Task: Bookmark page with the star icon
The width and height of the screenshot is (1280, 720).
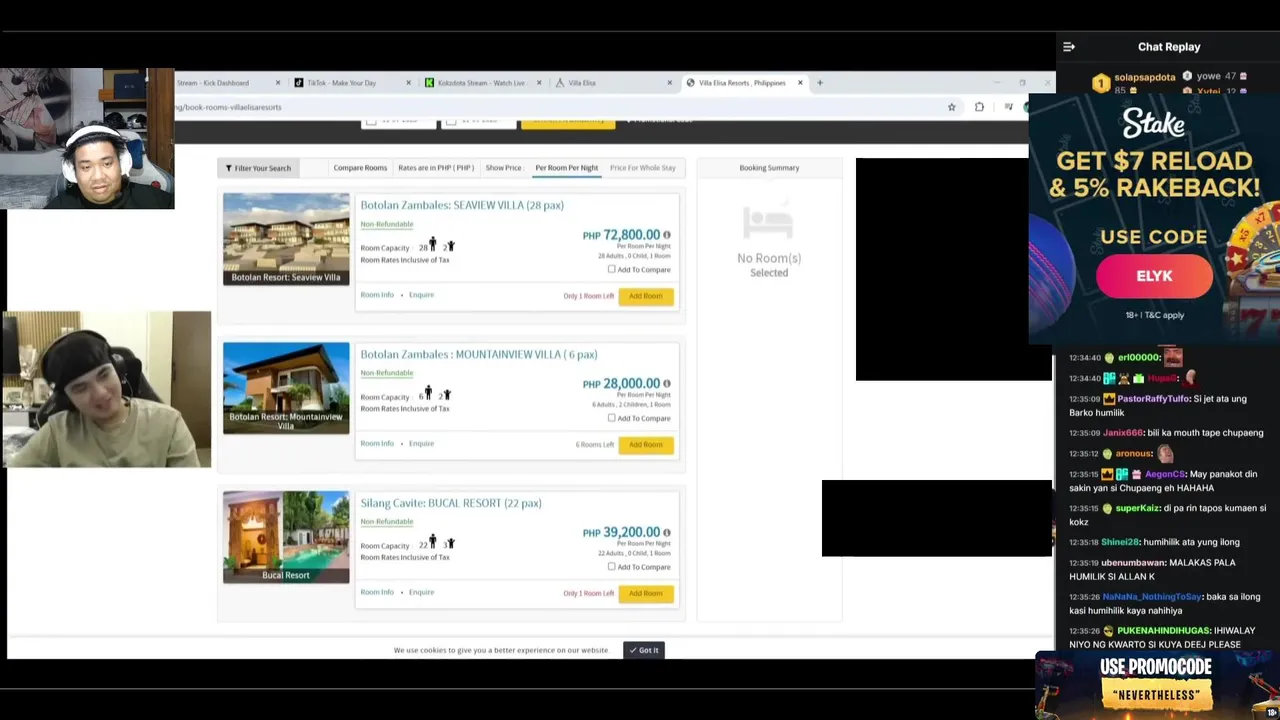Action: coord(951,107)
